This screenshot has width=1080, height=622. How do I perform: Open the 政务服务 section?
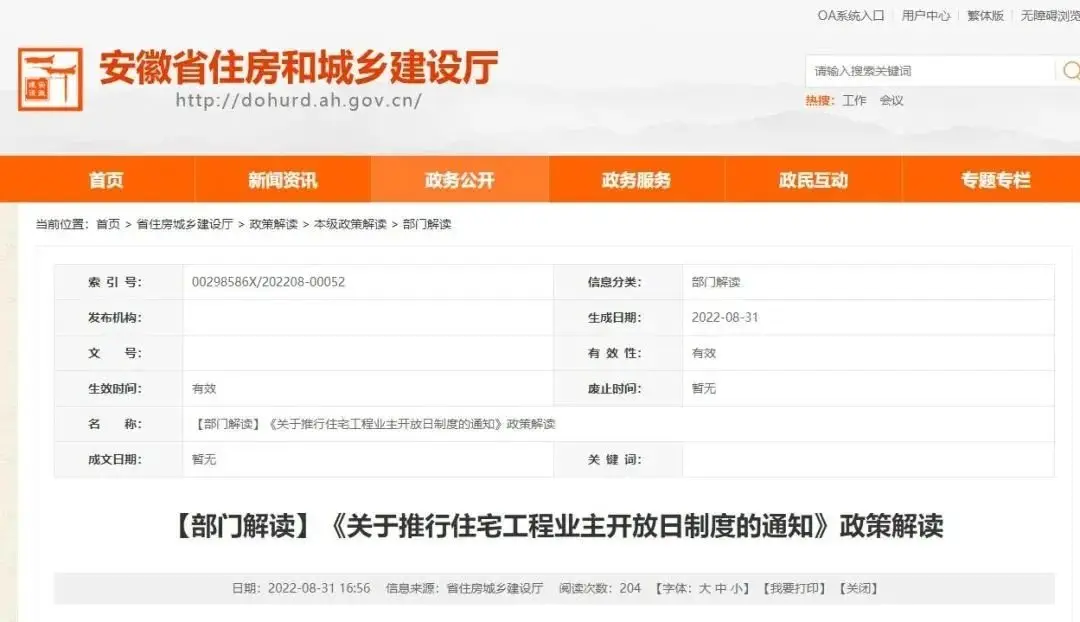coord(638,179)
